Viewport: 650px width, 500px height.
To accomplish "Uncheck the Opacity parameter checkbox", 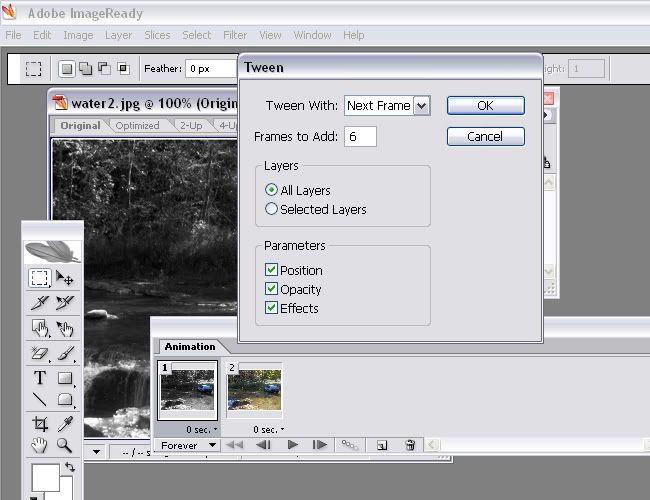I will pos(271,289).
